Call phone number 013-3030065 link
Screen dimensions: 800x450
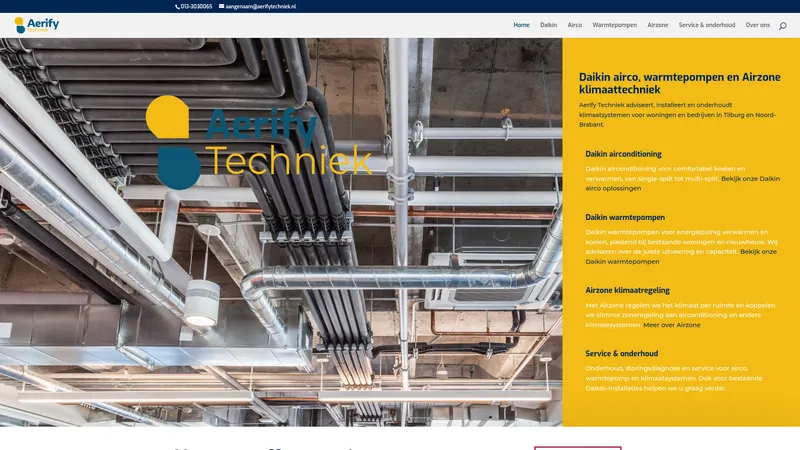tap(196, 7)
